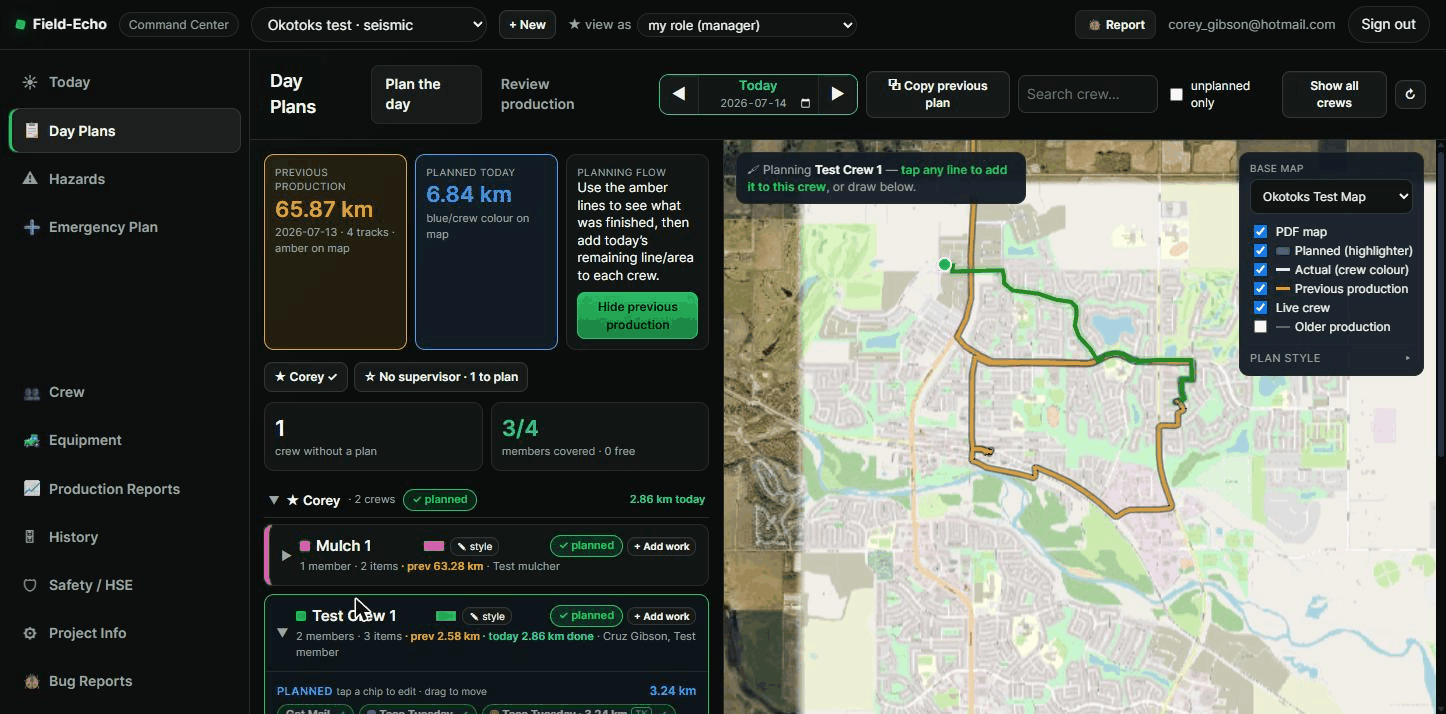Toggle No supervisor · 1 to plan chip

click(441, 377)
